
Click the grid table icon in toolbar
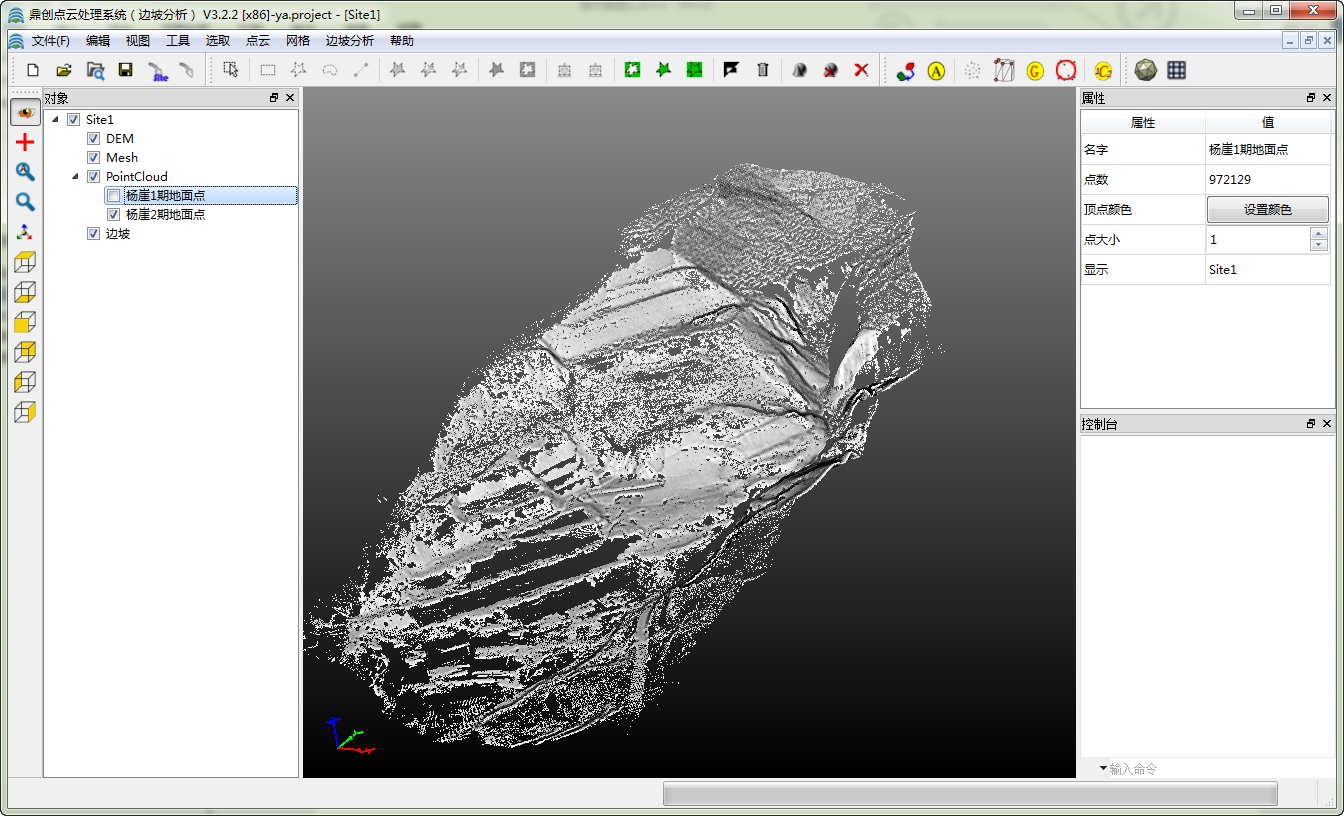pyautogui.click(x=1177, y=70)
